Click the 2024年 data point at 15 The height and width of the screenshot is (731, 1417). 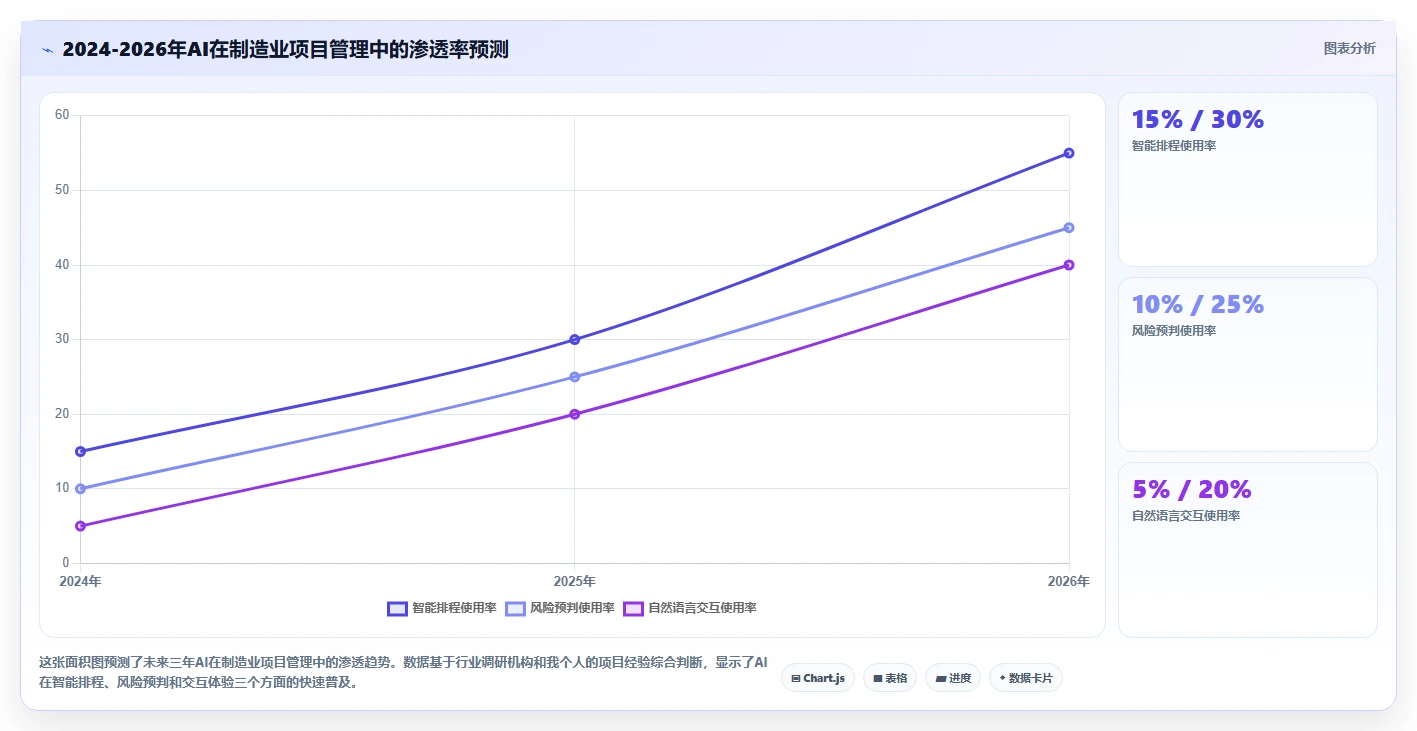click(80, 451)
